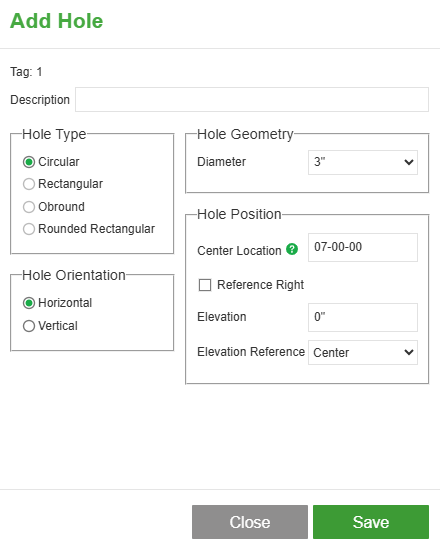Image resolution: width=440 pixels, height=551 pixels.
Task: Save the new hole
Action: point(371,522)
